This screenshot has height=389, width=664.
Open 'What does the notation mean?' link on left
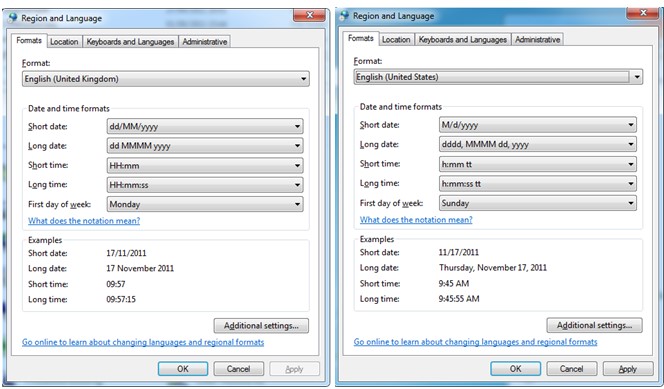pyautogui.click(x=84, y=221)
